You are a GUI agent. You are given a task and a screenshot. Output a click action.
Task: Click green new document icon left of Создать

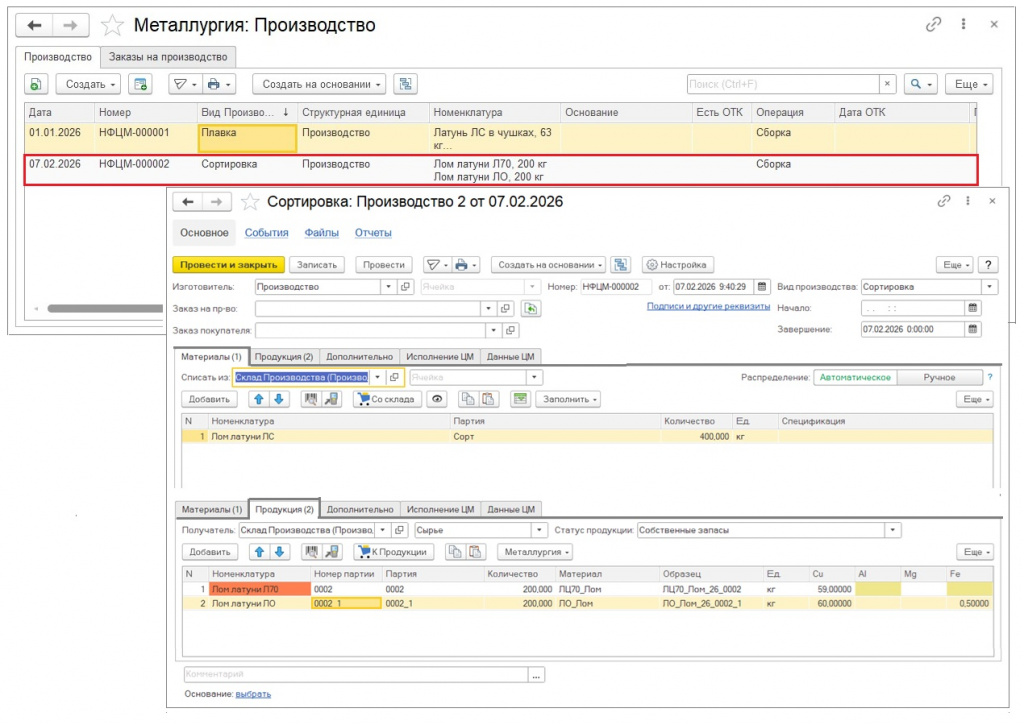[36, 84]
